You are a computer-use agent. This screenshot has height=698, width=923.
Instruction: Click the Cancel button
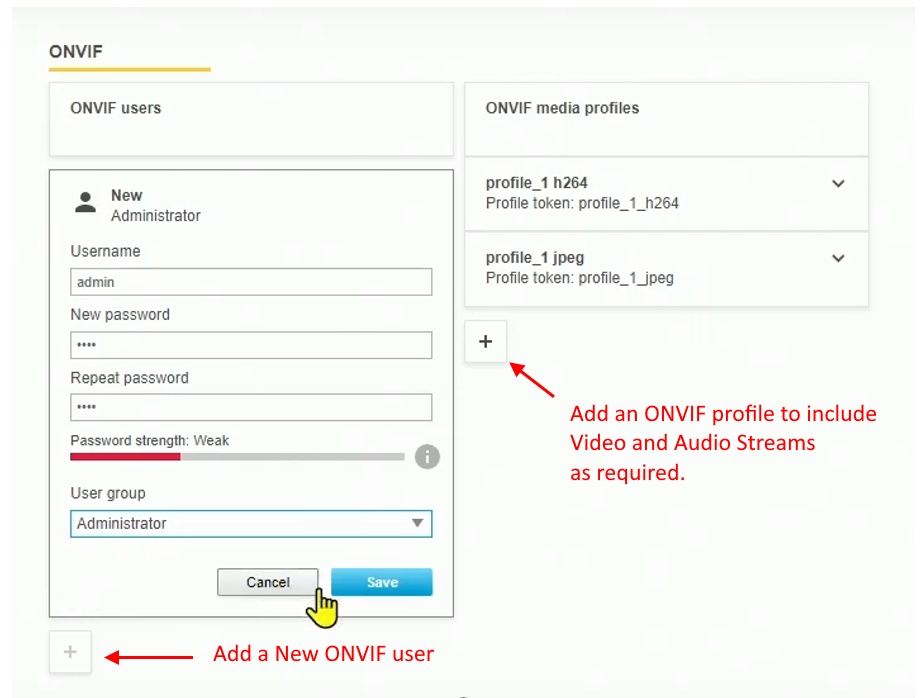pos(267,582)
